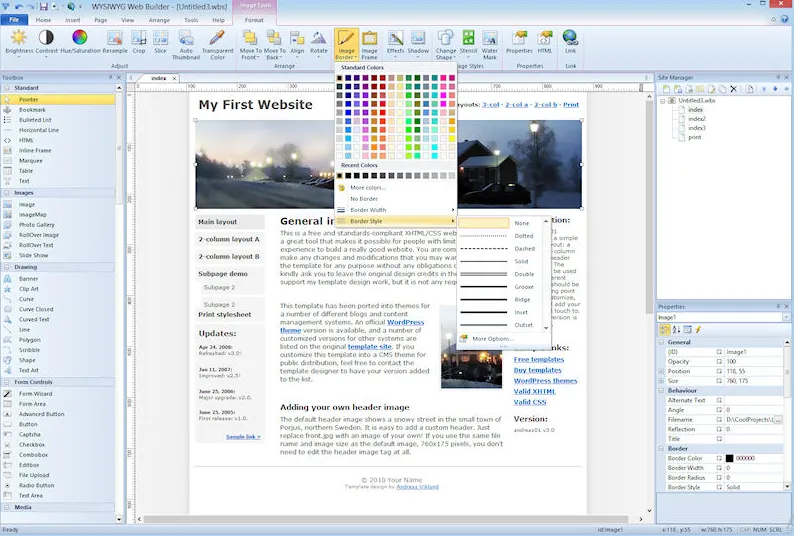This screenshot has height=536, width=794.
Task: Open the Align tool
Action: coord(297,37)
